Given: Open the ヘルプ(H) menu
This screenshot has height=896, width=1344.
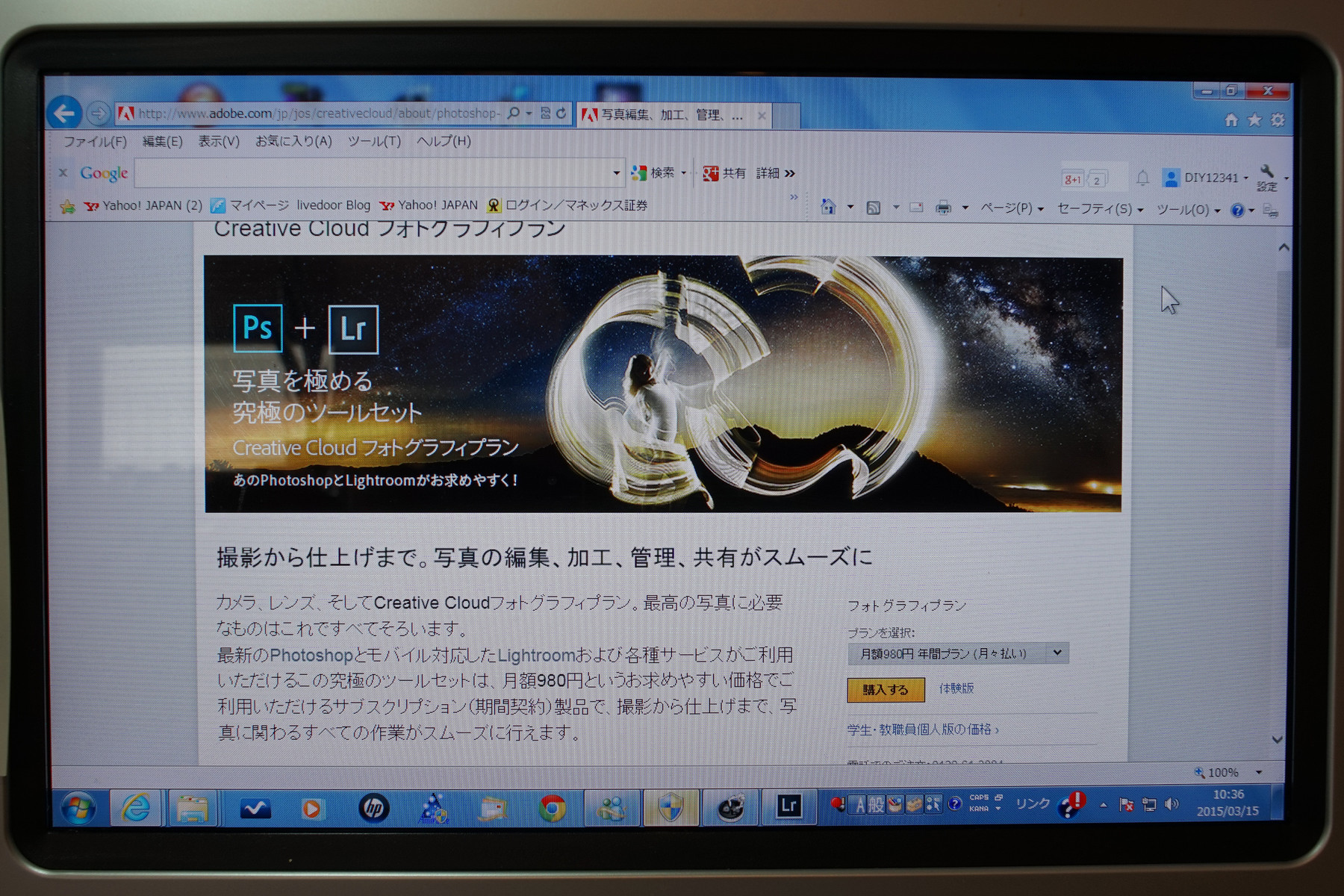Looking at the screenshot, I should (444, 141).
